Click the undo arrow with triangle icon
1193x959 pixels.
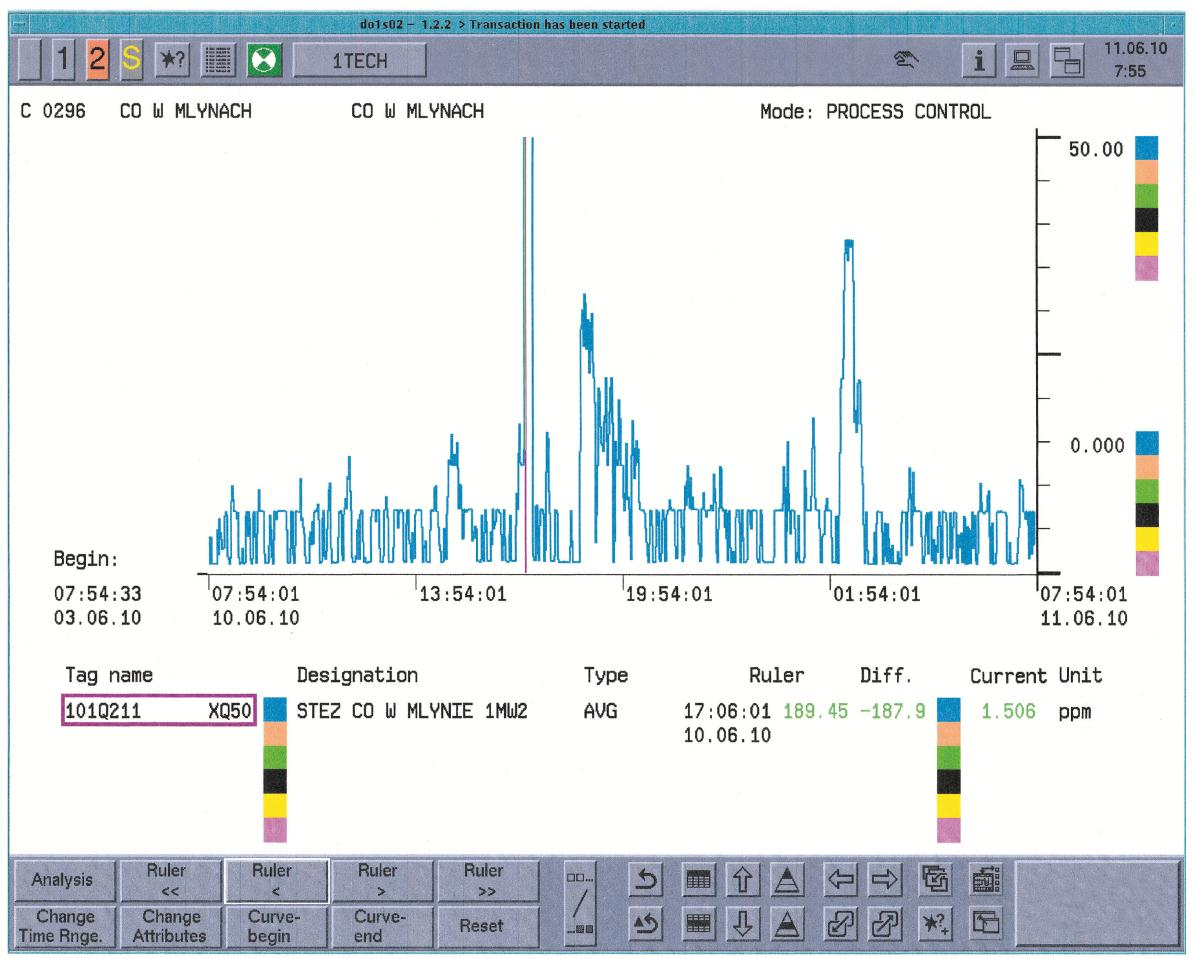pyautogui.click(x=645, y=924)
